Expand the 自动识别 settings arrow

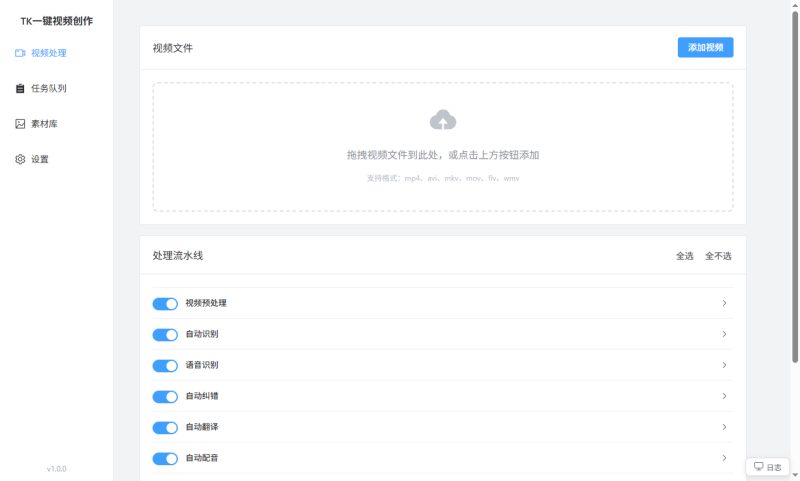(x=724, y=334)
